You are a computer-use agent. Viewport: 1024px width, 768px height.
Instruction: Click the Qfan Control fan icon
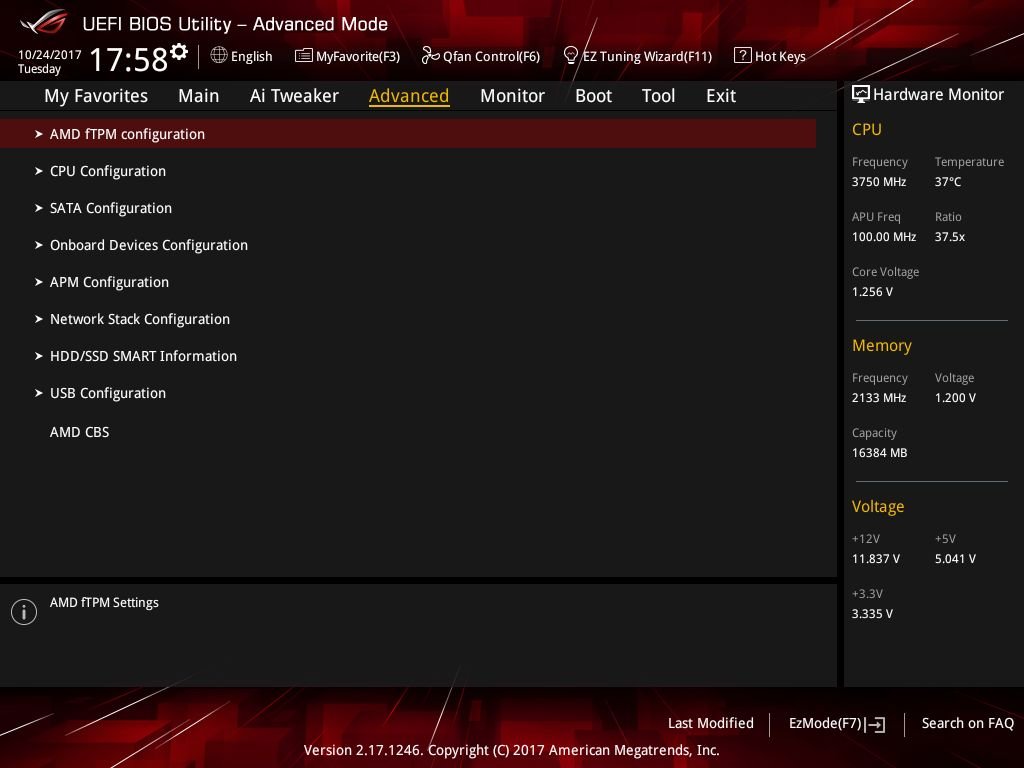coord(430,56)
